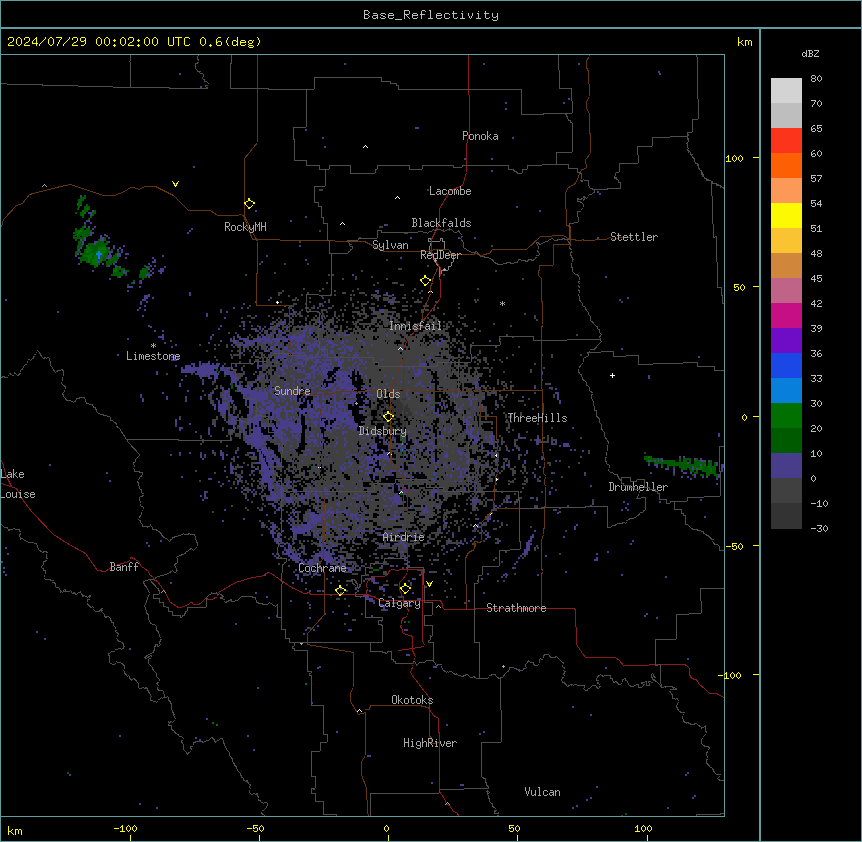Click the yellow v marker northeast of Calgary

(429, 584)
